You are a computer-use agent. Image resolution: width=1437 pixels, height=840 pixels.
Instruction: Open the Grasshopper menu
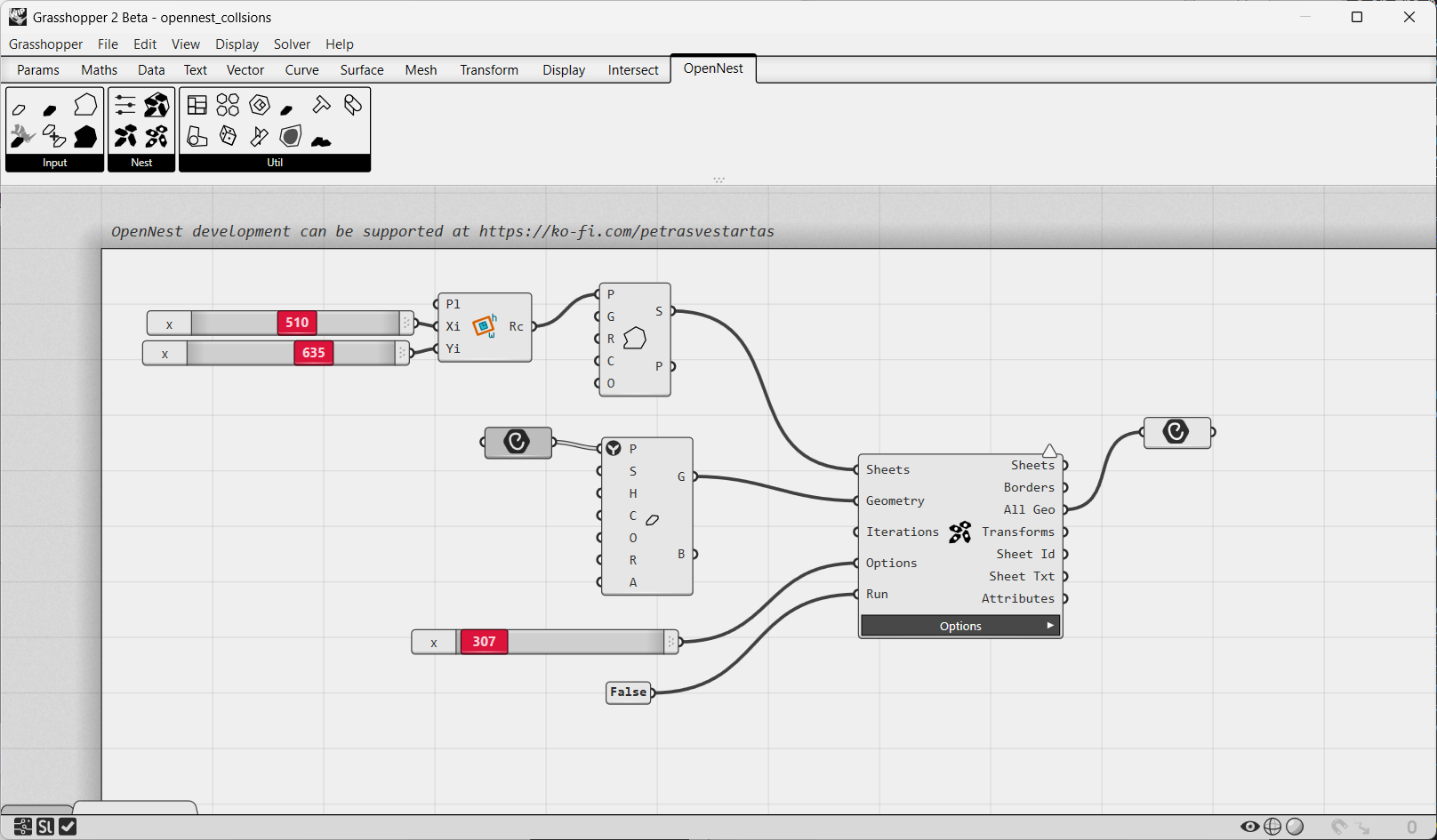pyautogui.click(x=45, y=44)
